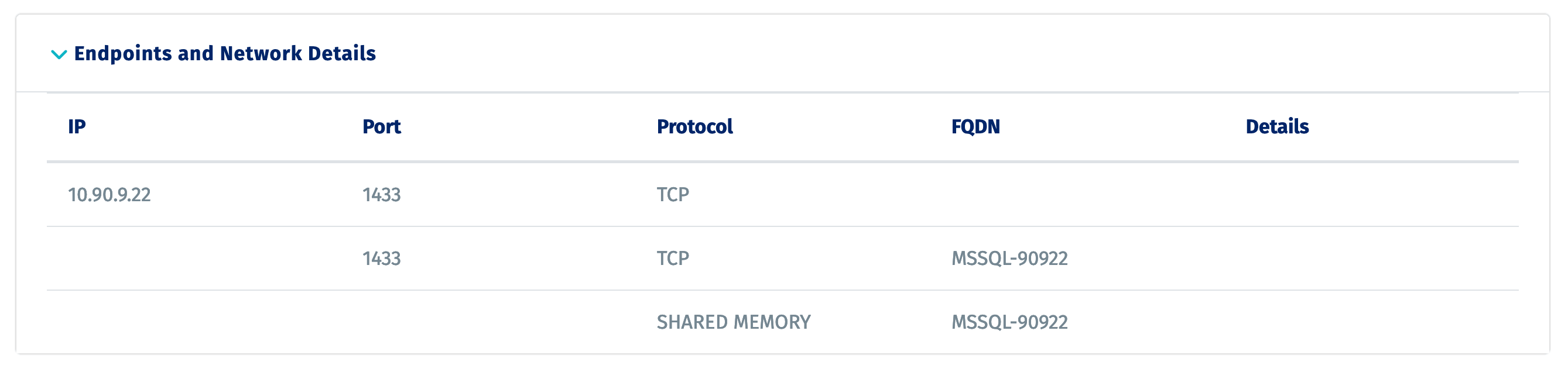
Task: Sort the table by IP column
Action: (x=76, y=128)
